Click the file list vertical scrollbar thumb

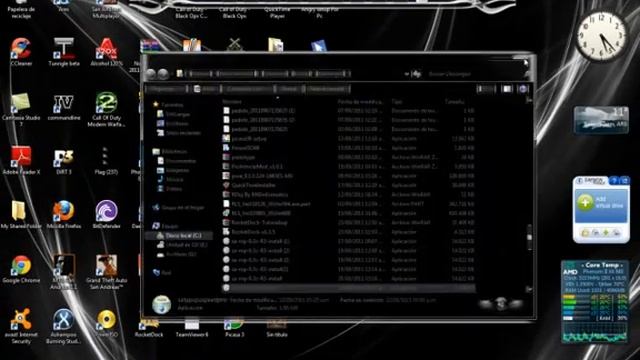point(529,237)
